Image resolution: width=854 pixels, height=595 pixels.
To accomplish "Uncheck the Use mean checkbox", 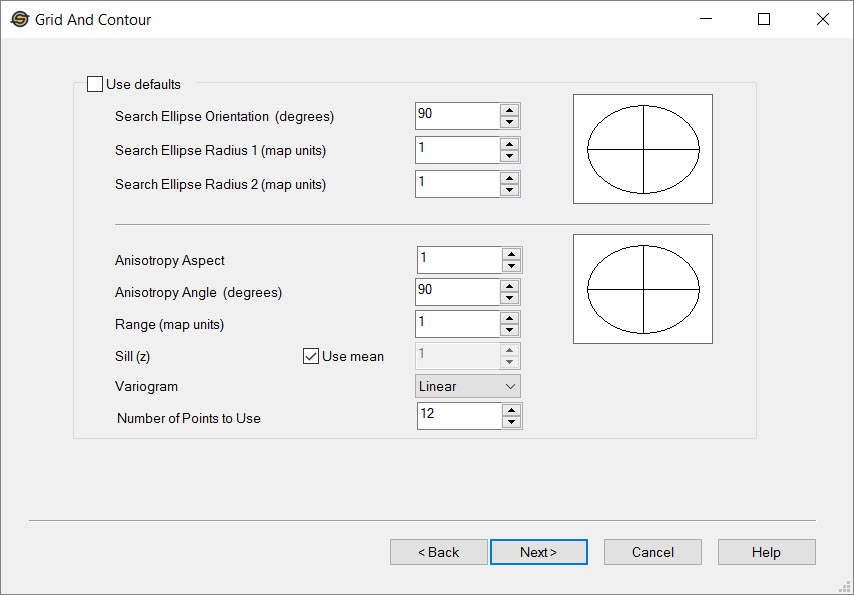I will [x=311, y=356].
